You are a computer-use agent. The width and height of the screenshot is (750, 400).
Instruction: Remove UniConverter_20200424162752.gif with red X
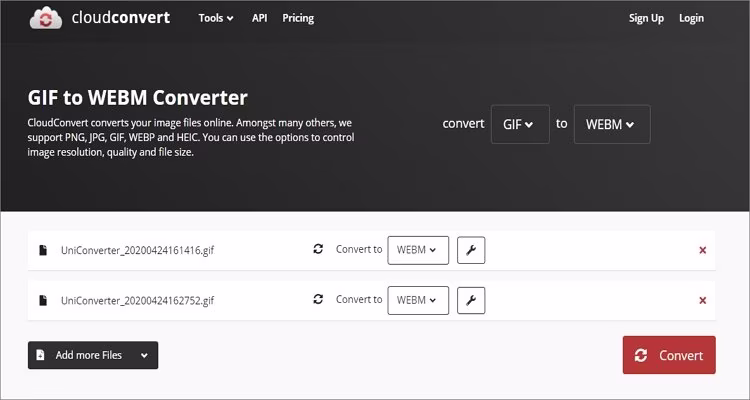pos(703,300)
